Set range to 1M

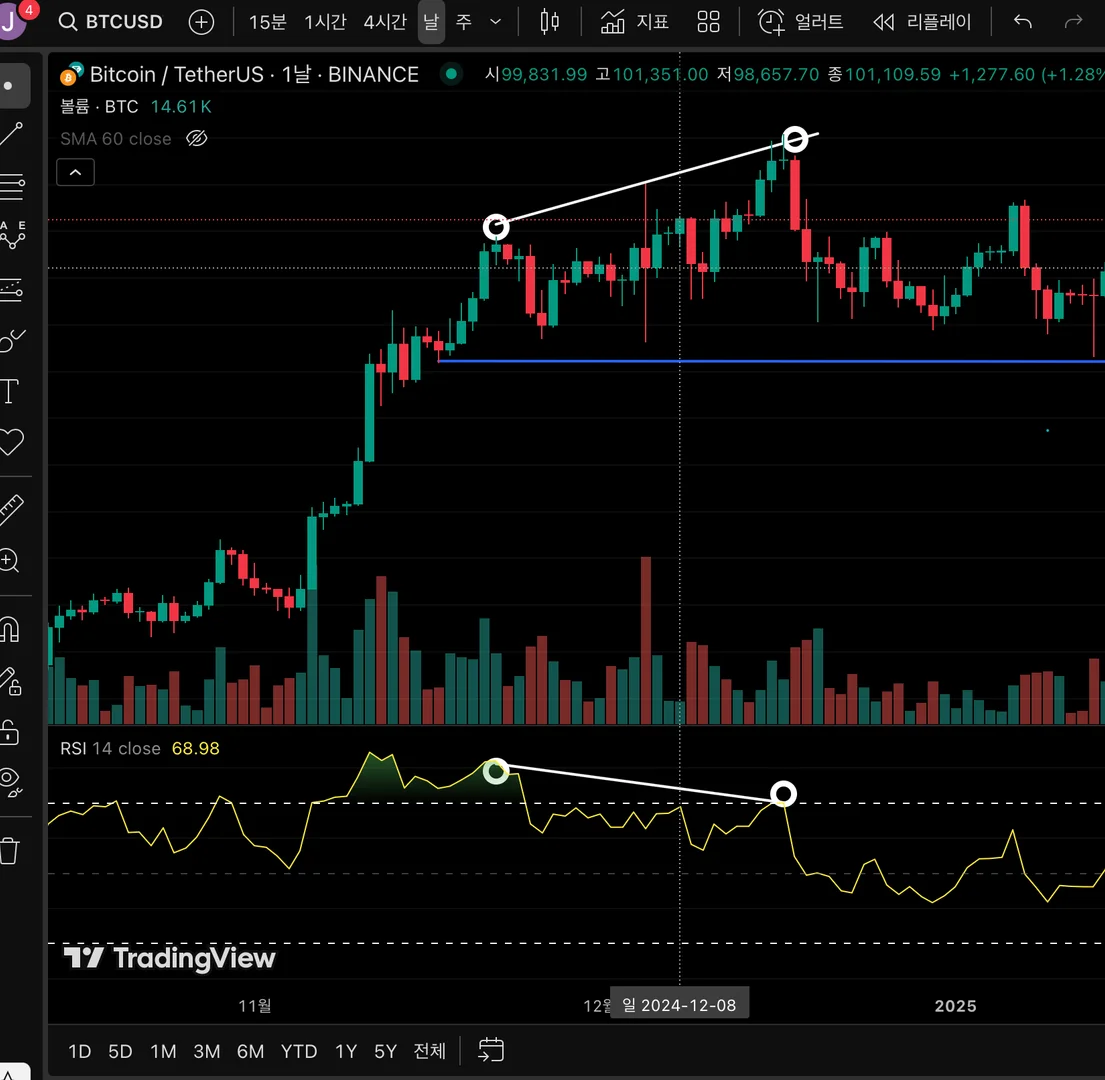(x=163, y=1051)
